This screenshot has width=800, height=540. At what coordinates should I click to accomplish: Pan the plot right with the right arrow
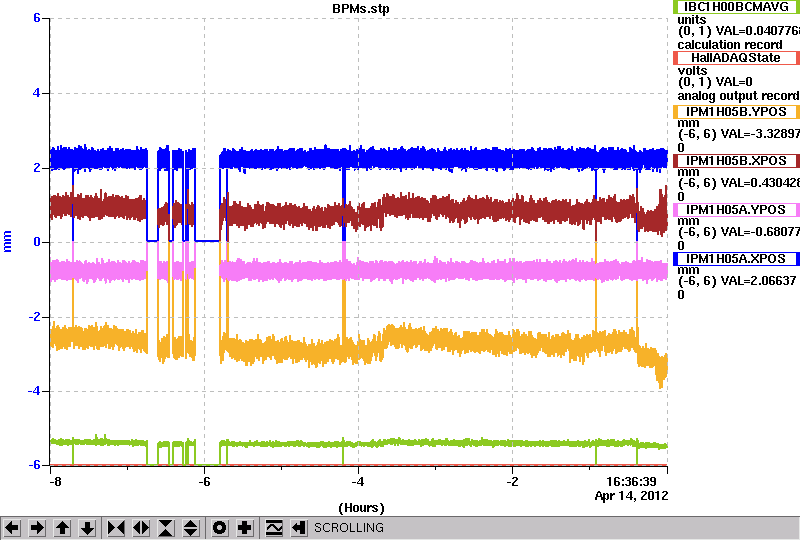(37, 528)
